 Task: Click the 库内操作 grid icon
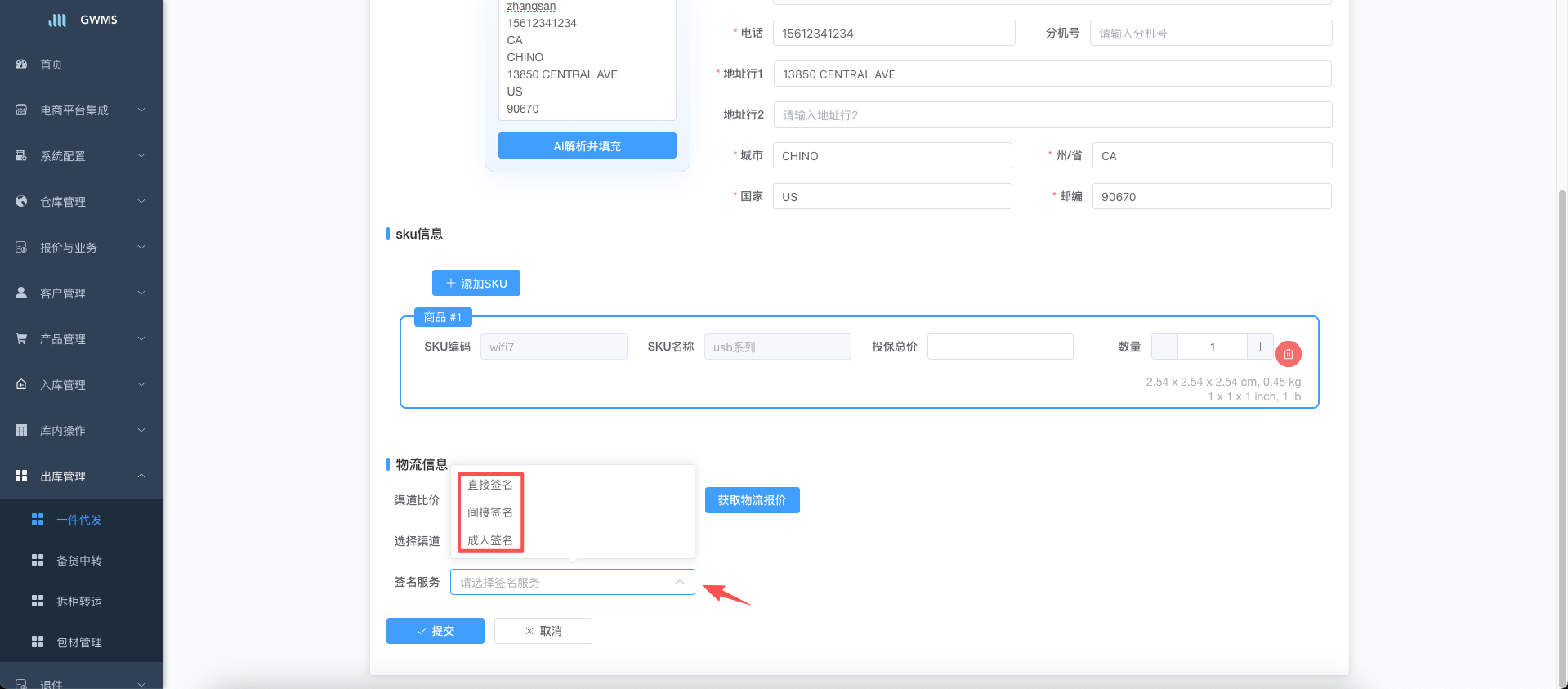(21, 430)
